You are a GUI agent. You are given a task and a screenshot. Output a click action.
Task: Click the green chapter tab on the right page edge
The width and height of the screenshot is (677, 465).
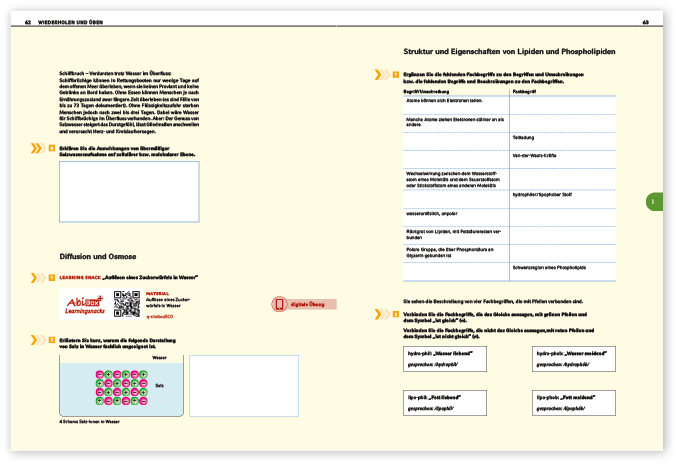(x=653, y=202)
